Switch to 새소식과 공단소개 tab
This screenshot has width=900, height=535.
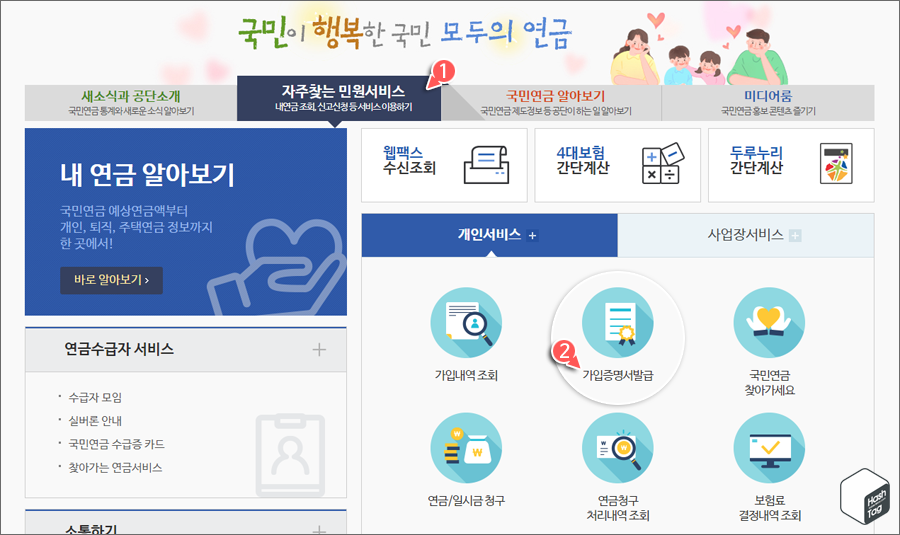pyautogui.click(x=131, y=103)
